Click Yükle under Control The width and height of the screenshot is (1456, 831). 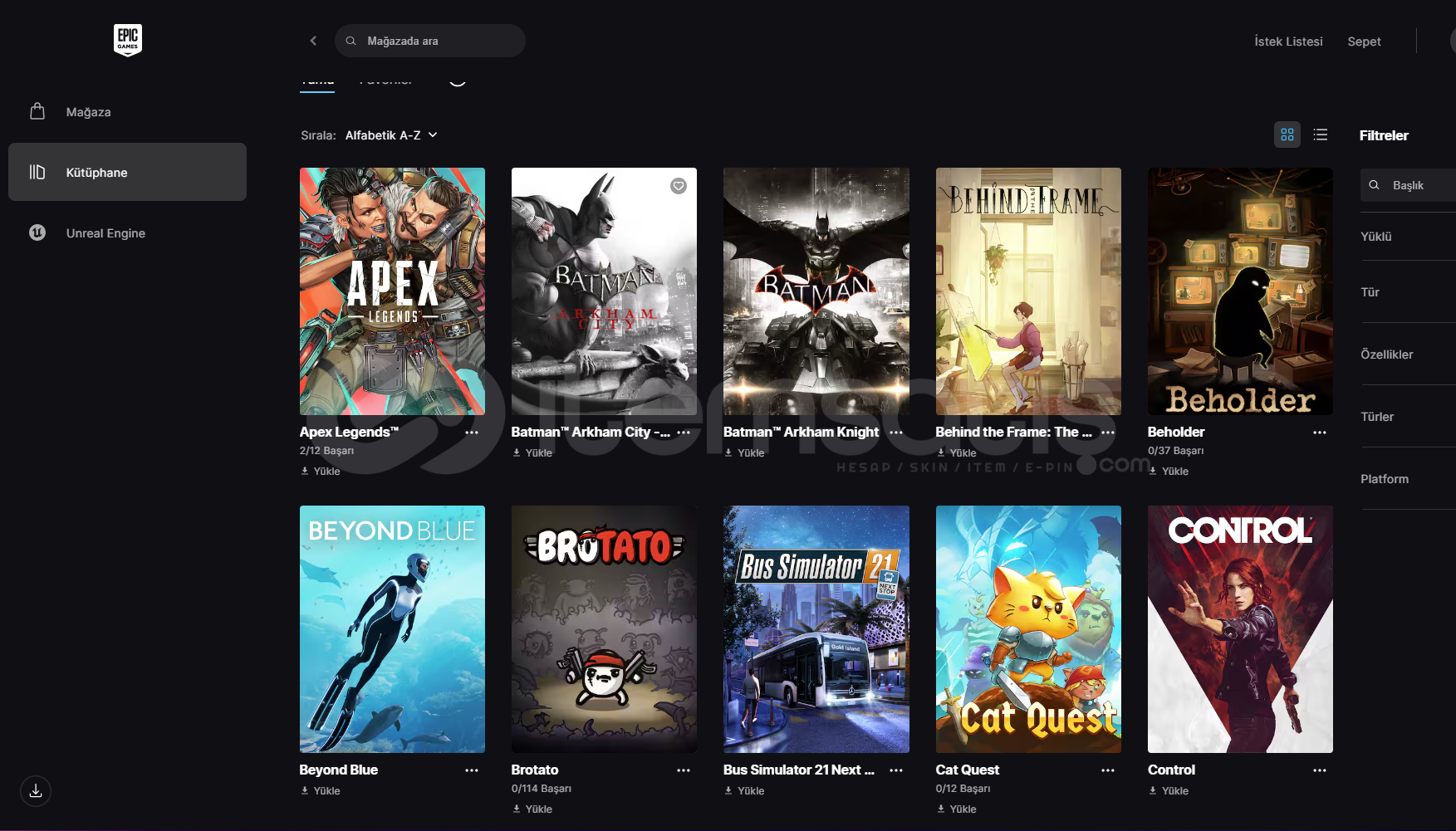1169,790
